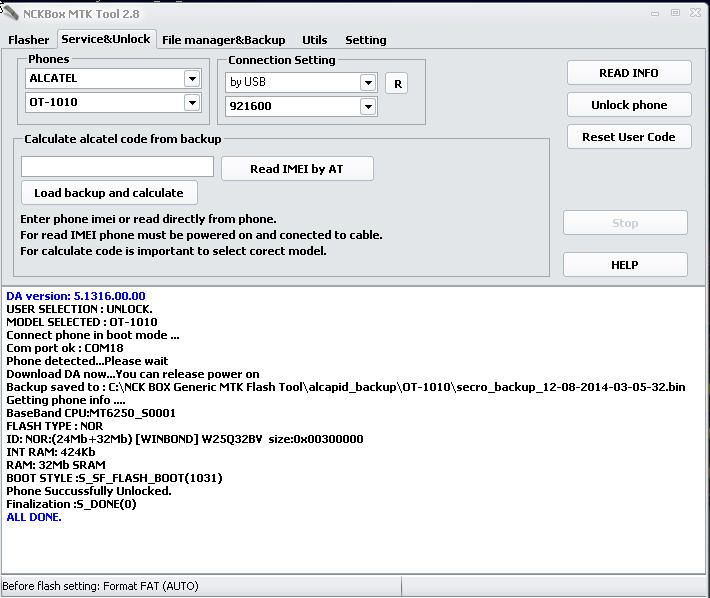The height and width of the screenshot is (598, 710).
Task: Click the Read IMEI by AT button
Action: 297,169
